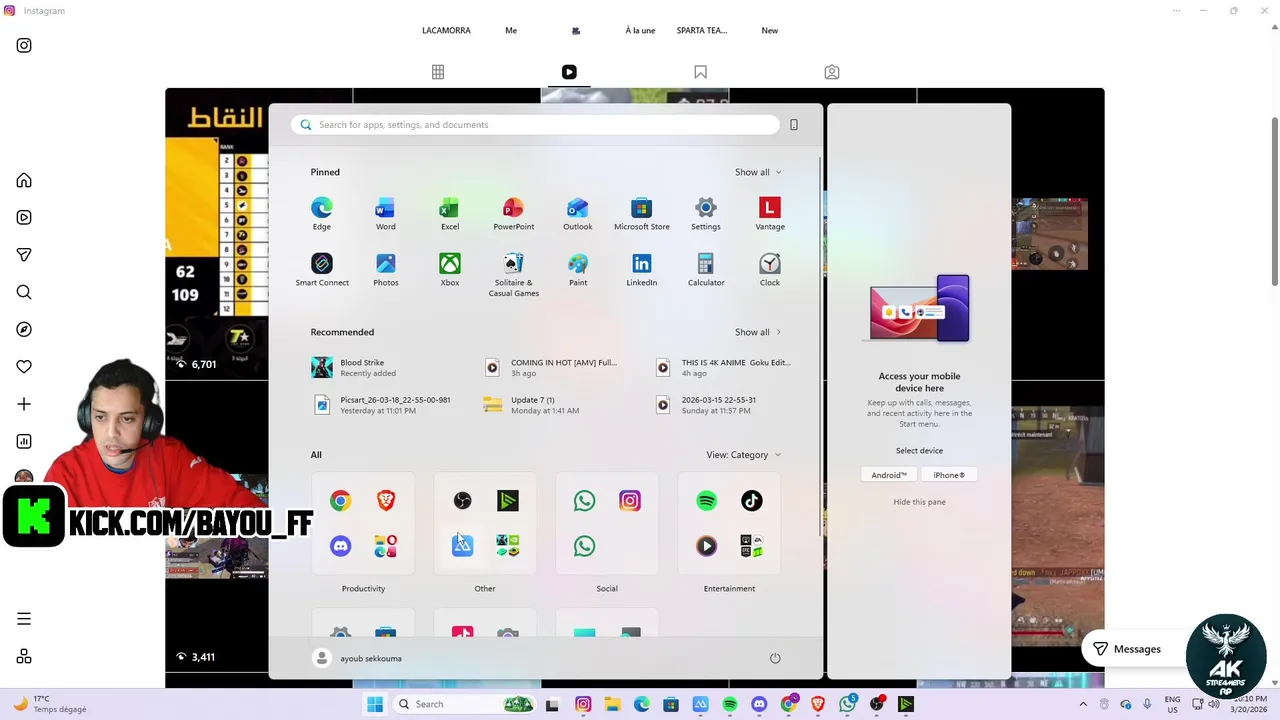The height and width of the screenshot is (720, 1280).
Task: Launch OBS Studio in the Other group
Action: (462, 501)
